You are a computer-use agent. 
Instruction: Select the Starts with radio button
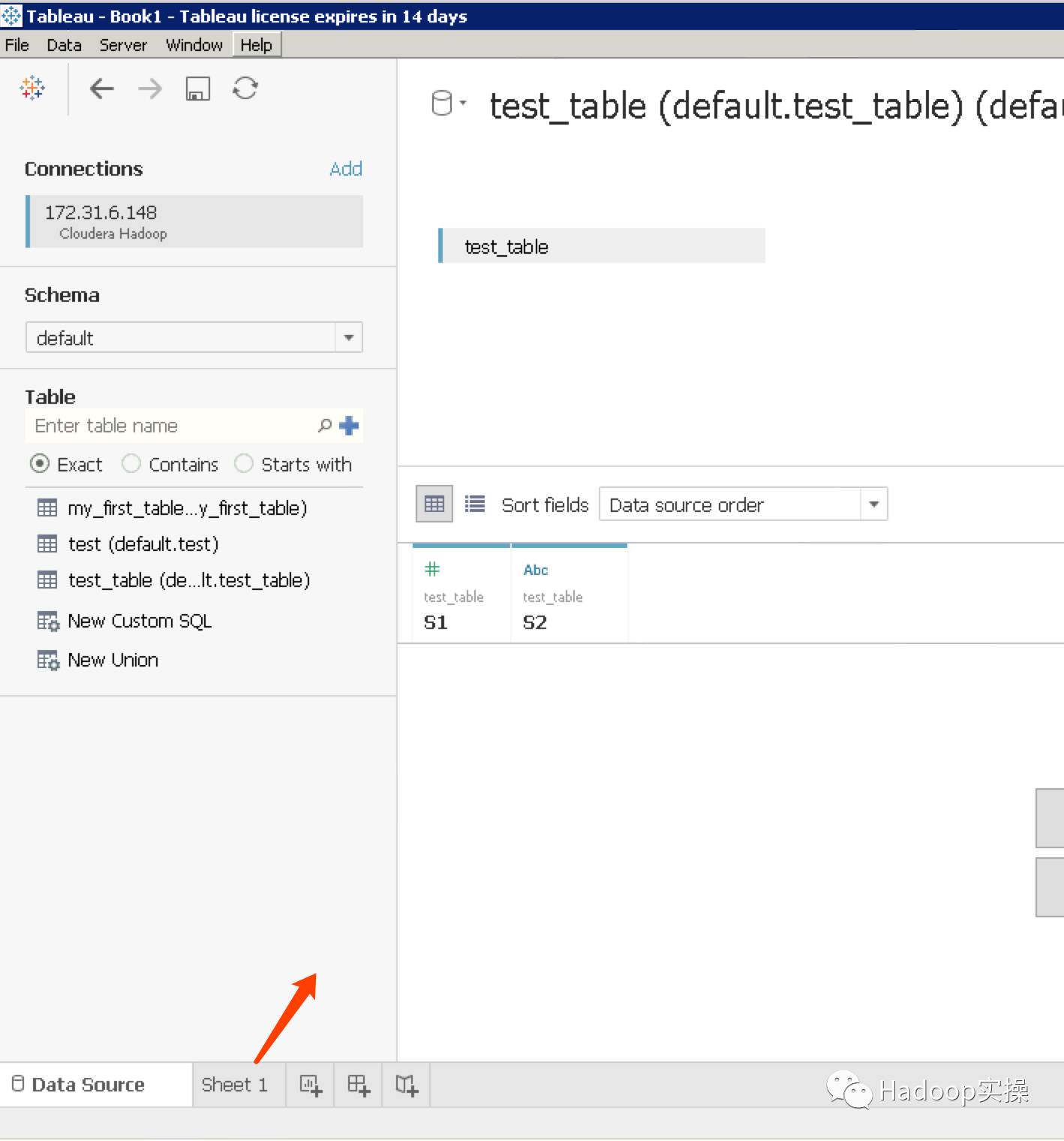coord(244,464)
